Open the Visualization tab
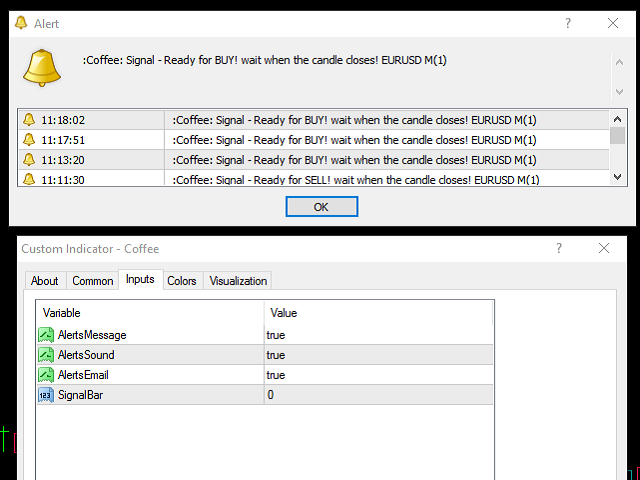This screenshot has height=480, width=640. 238,281
